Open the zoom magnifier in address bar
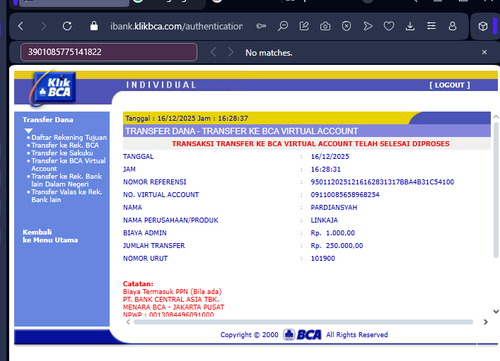This screenshot has width=500, height=361. click(283, 26)
